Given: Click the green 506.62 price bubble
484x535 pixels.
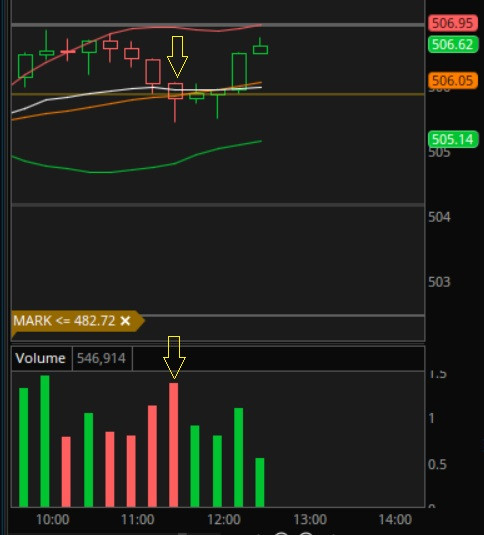Looking at the screenshot, I should [x=453, y=44].
